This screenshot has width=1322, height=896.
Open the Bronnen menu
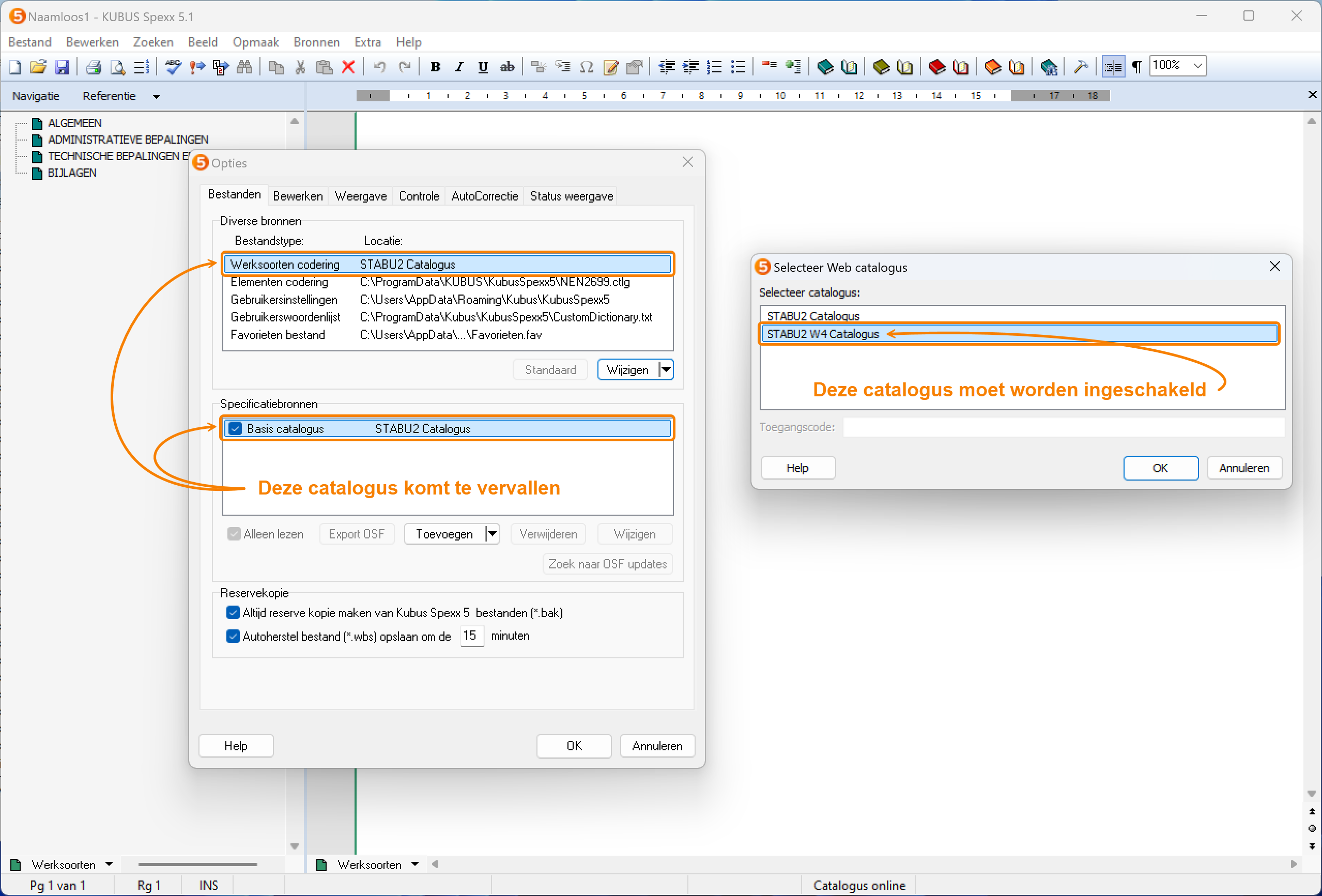click(x=316, y=42)
